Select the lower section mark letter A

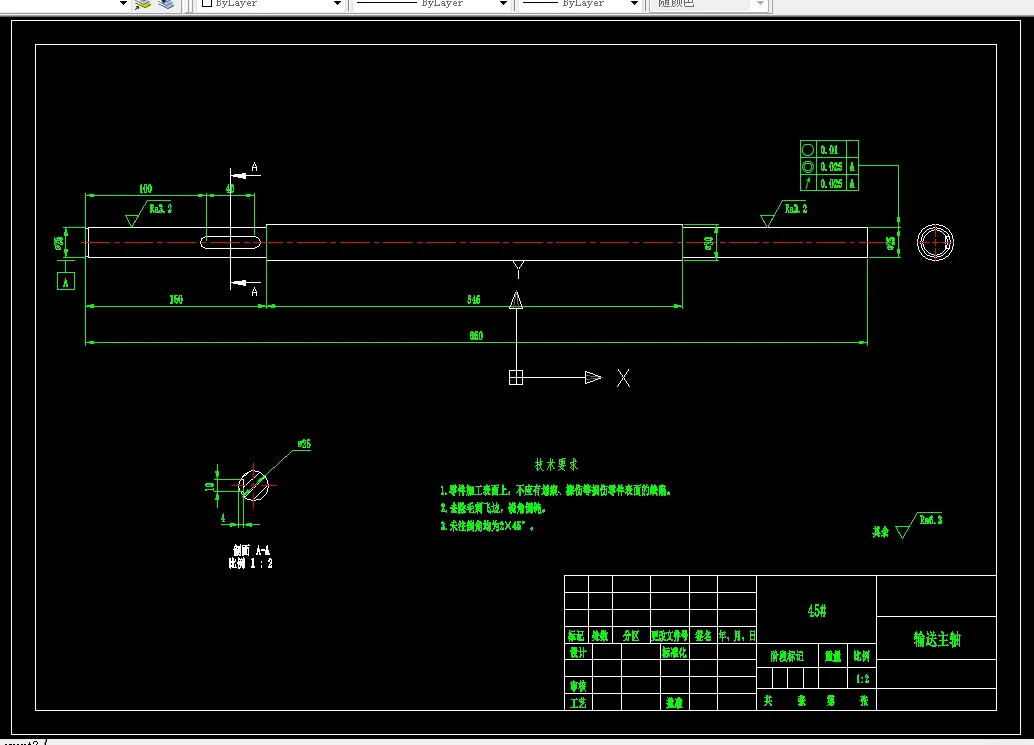pyautogui.click(x=255, y=291)
